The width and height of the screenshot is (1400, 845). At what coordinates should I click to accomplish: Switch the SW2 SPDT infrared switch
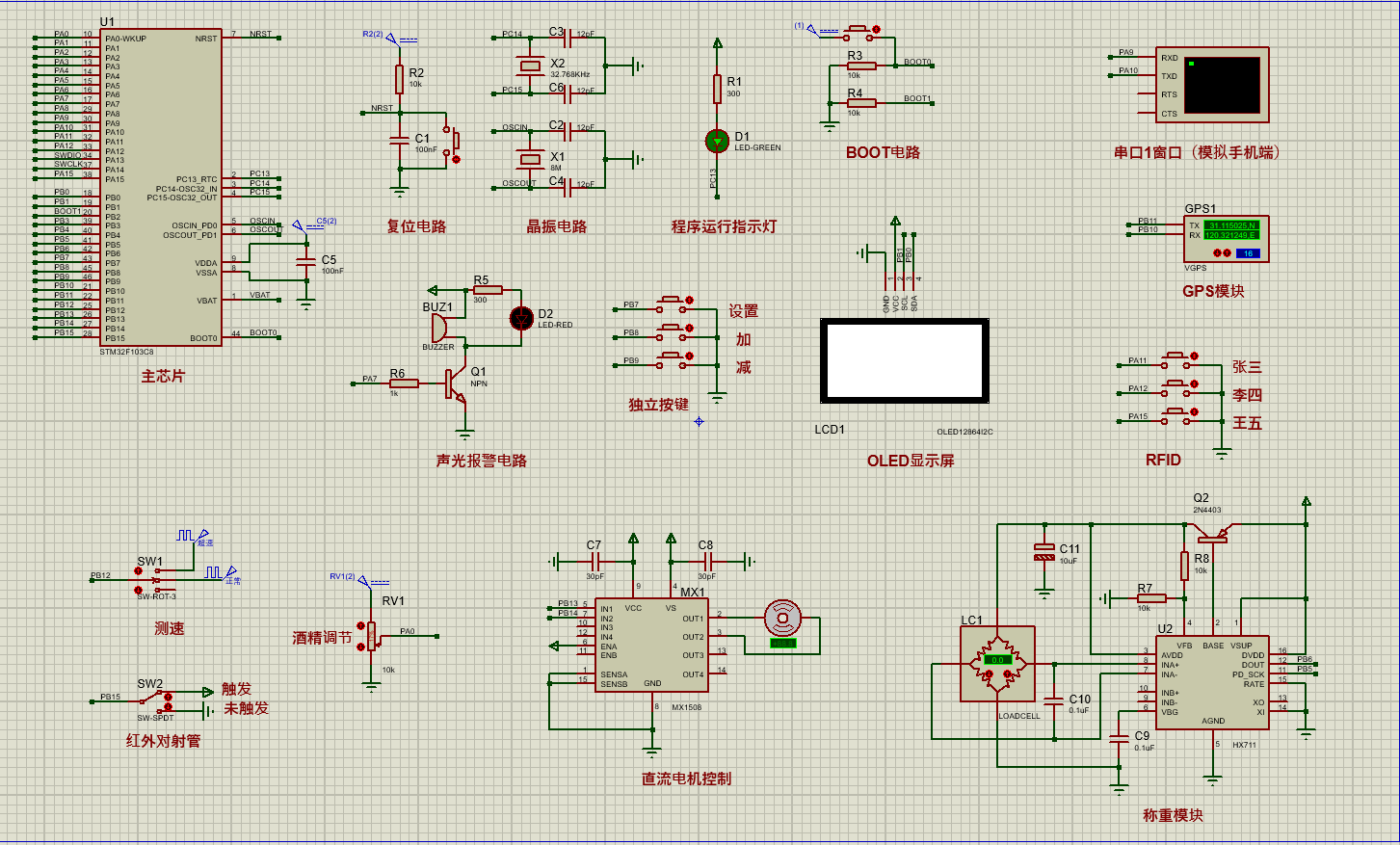pyautogui.click(x=156, y=701)
